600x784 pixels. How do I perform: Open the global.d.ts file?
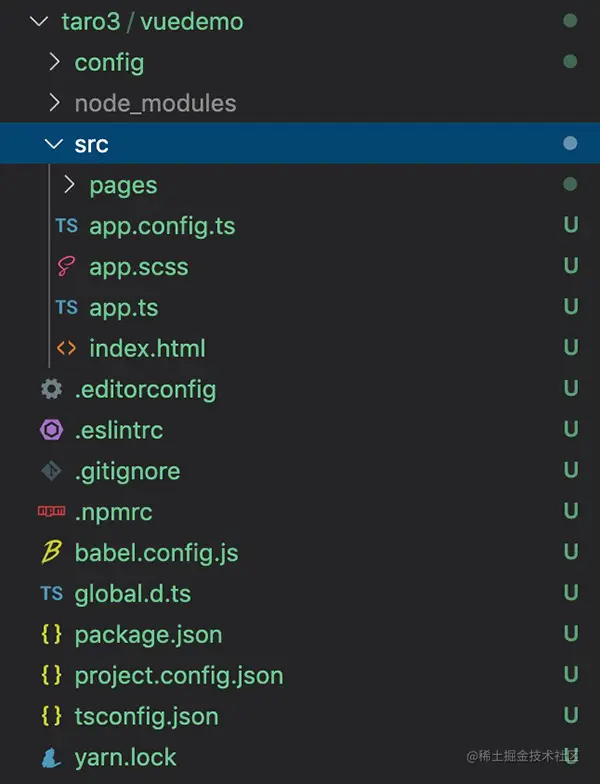click(132, 594)
